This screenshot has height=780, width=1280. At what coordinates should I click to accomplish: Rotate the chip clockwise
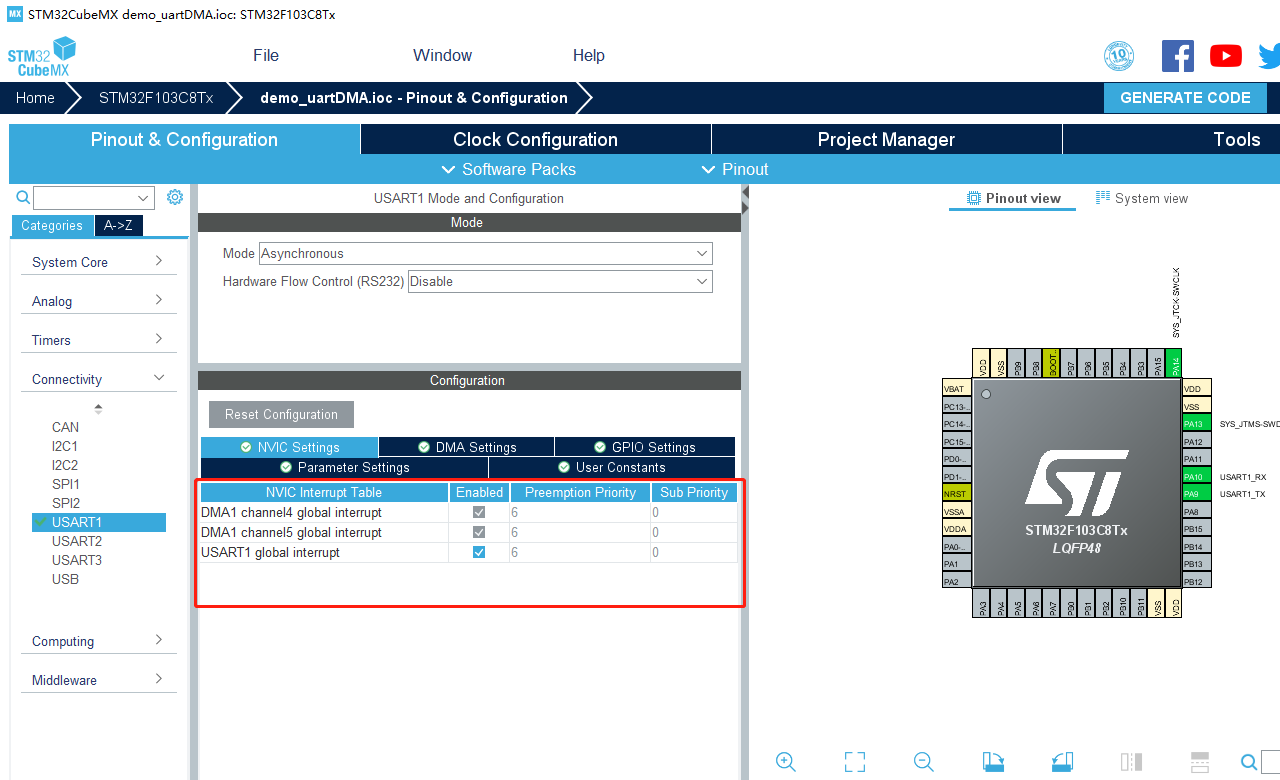tap(993, 762)
